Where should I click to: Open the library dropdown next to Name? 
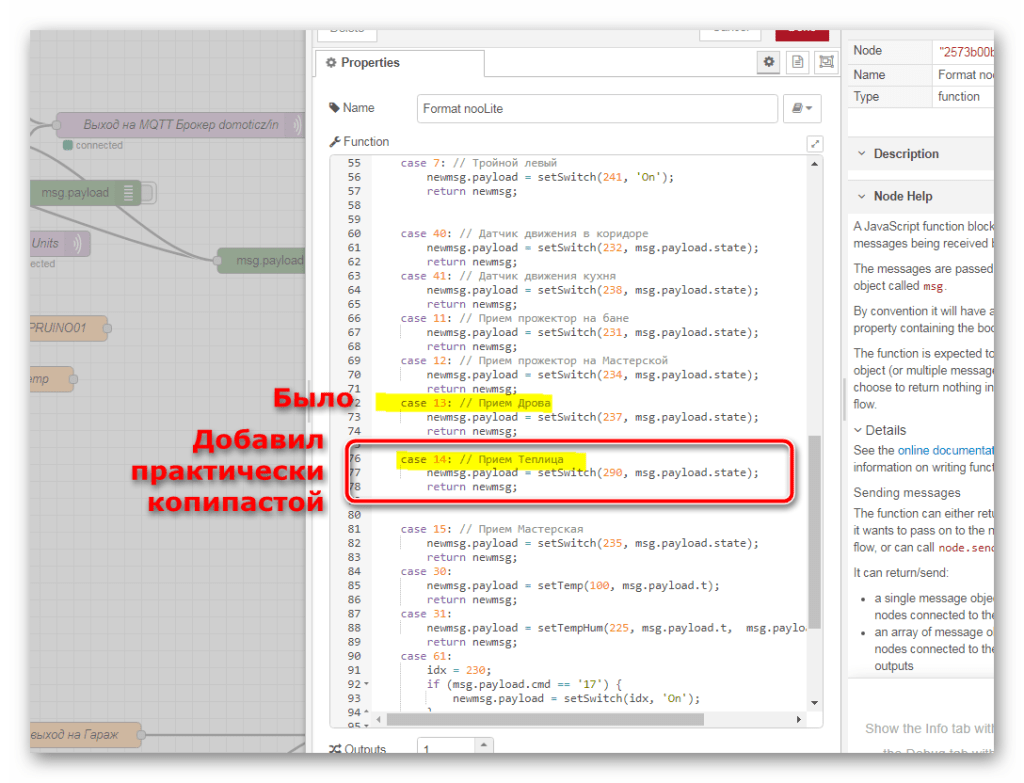(802, 108)
